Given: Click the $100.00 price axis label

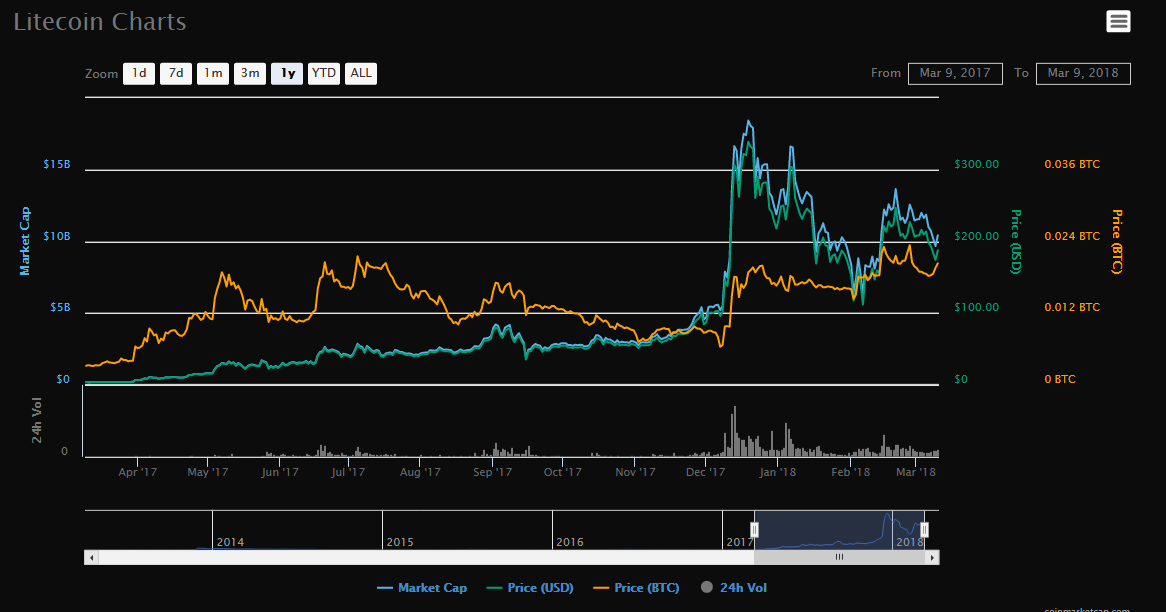Looking at the screenshot, I should pos(977,307).
